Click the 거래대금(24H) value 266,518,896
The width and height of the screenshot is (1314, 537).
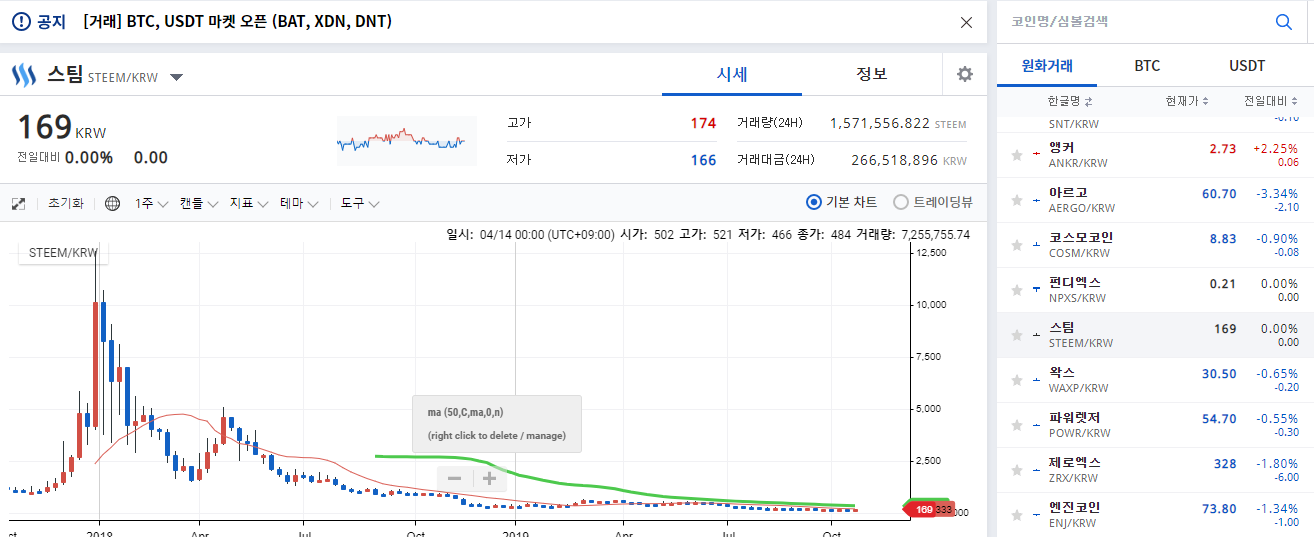tap(894, 160)
